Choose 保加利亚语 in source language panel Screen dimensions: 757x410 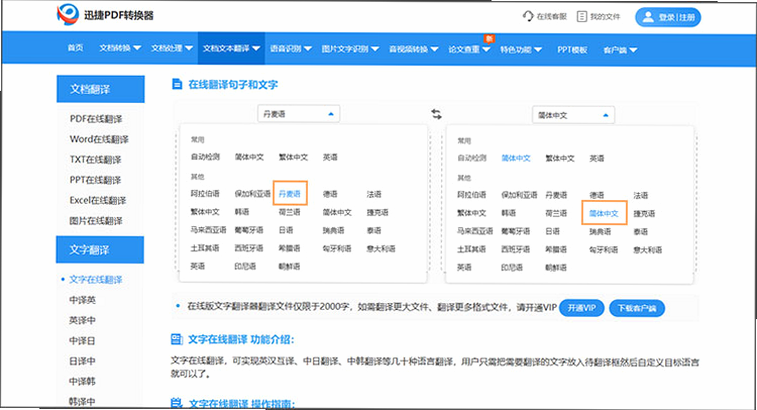253,194
